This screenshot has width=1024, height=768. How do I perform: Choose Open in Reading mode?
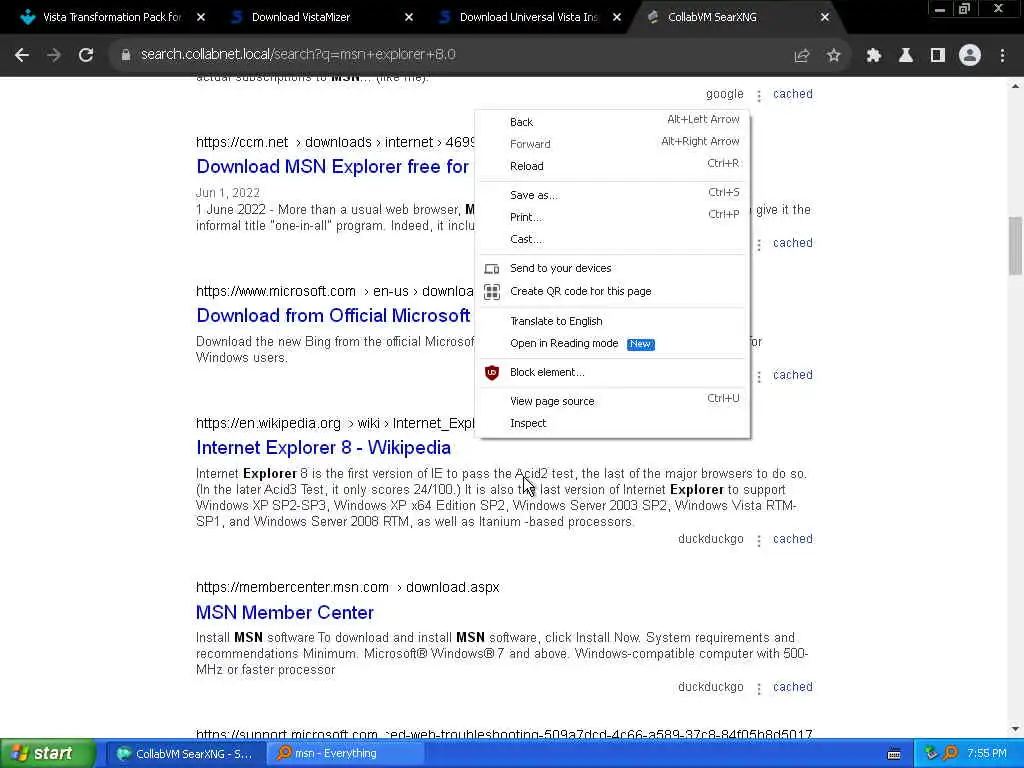click(613, 344)
